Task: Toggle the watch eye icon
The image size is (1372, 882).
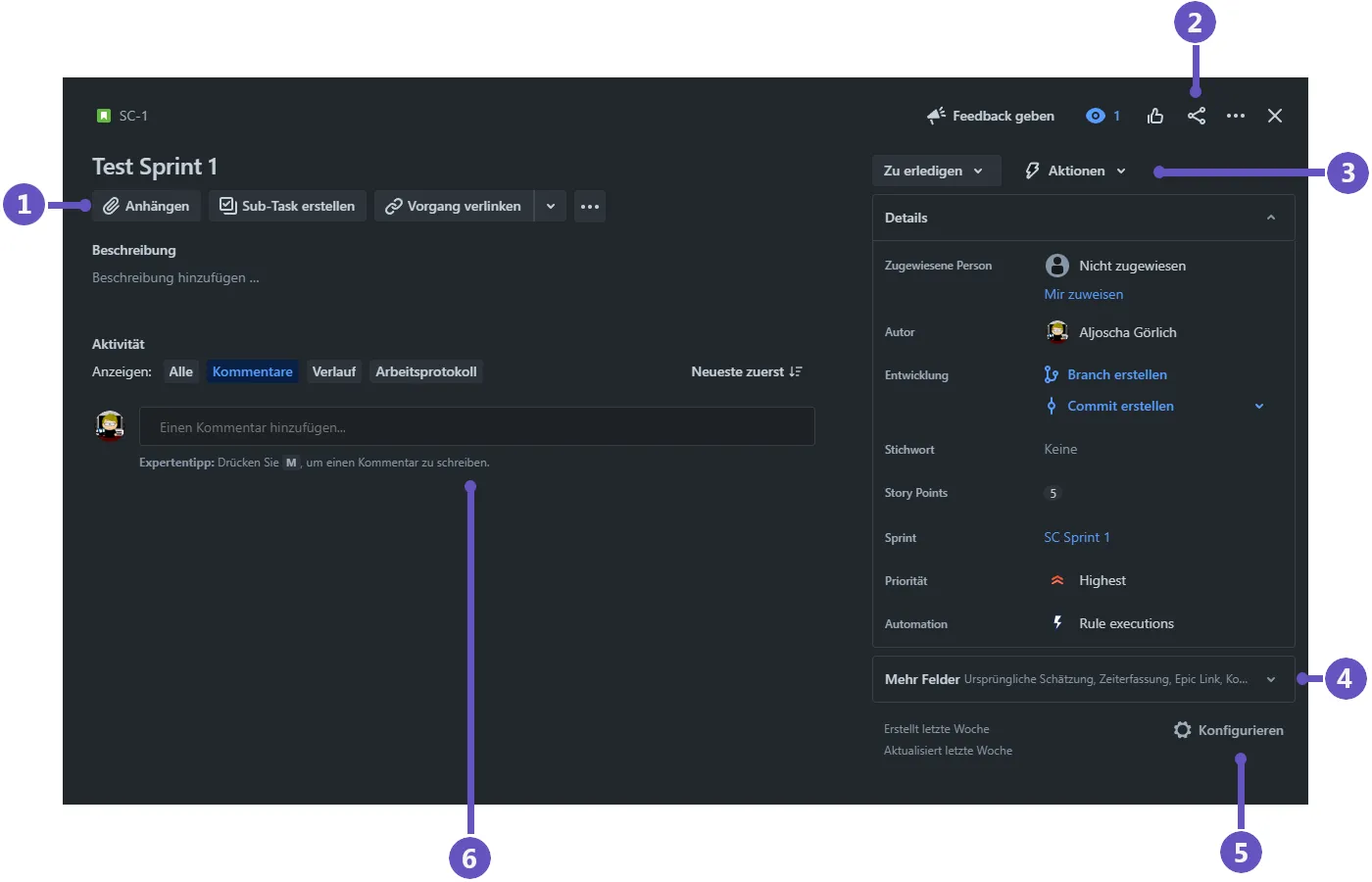Action: coord(1095,116)
